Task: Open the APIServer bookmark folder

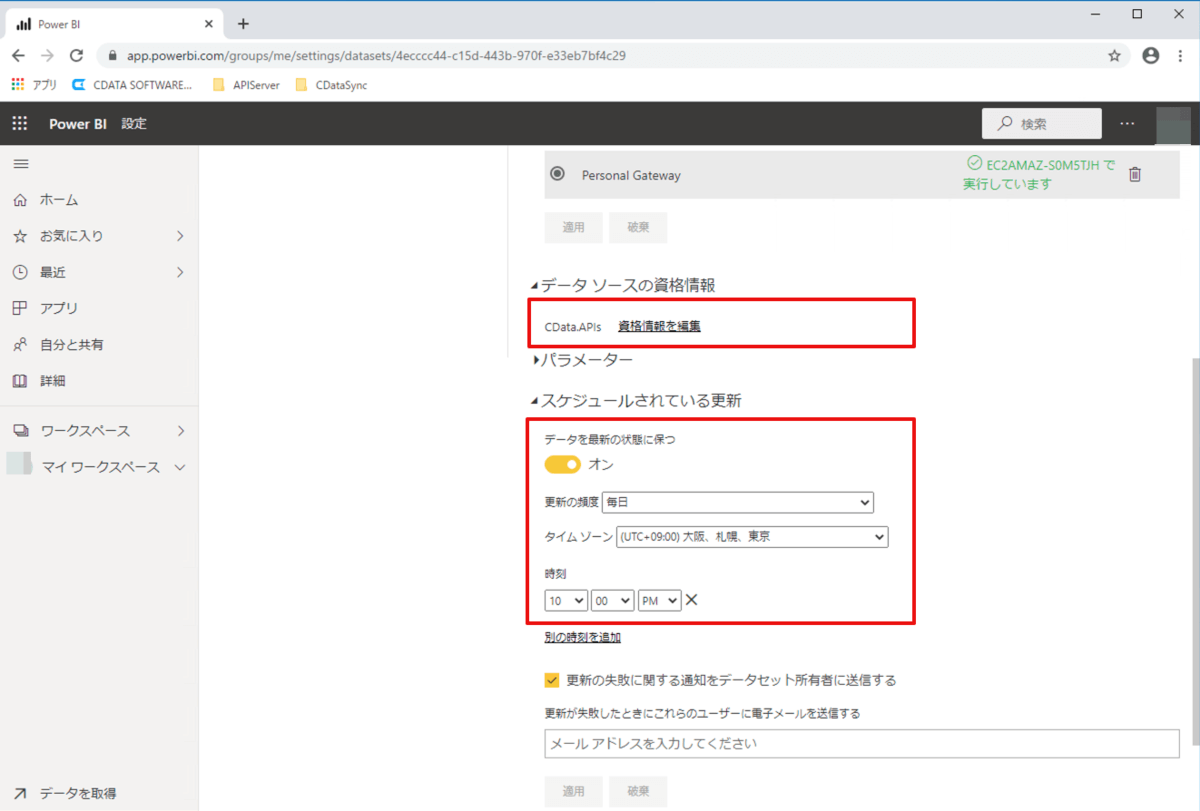Action: point(246,85)
